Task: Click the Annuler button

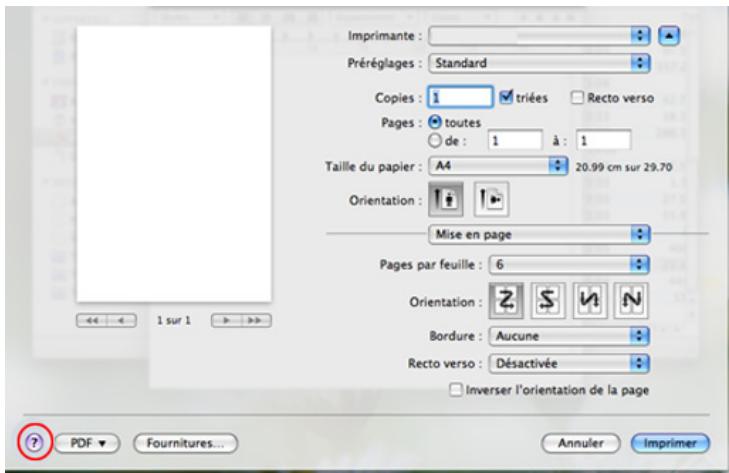Action: [x=581, y=443]
